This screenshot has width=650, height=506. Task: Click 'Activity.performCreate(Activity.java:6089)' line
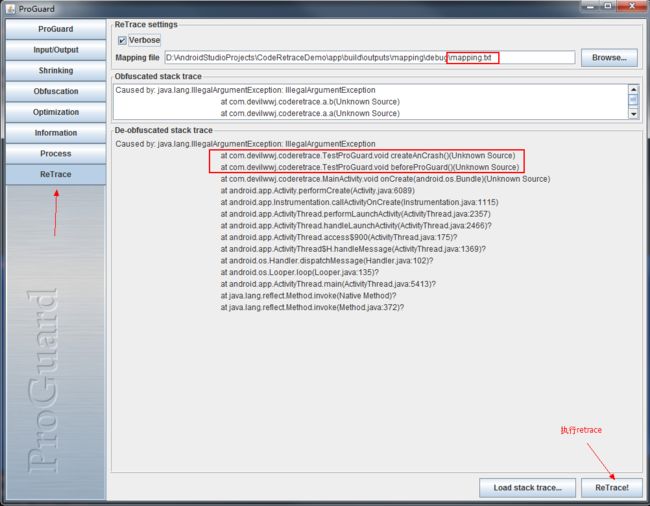coord(318,191)
